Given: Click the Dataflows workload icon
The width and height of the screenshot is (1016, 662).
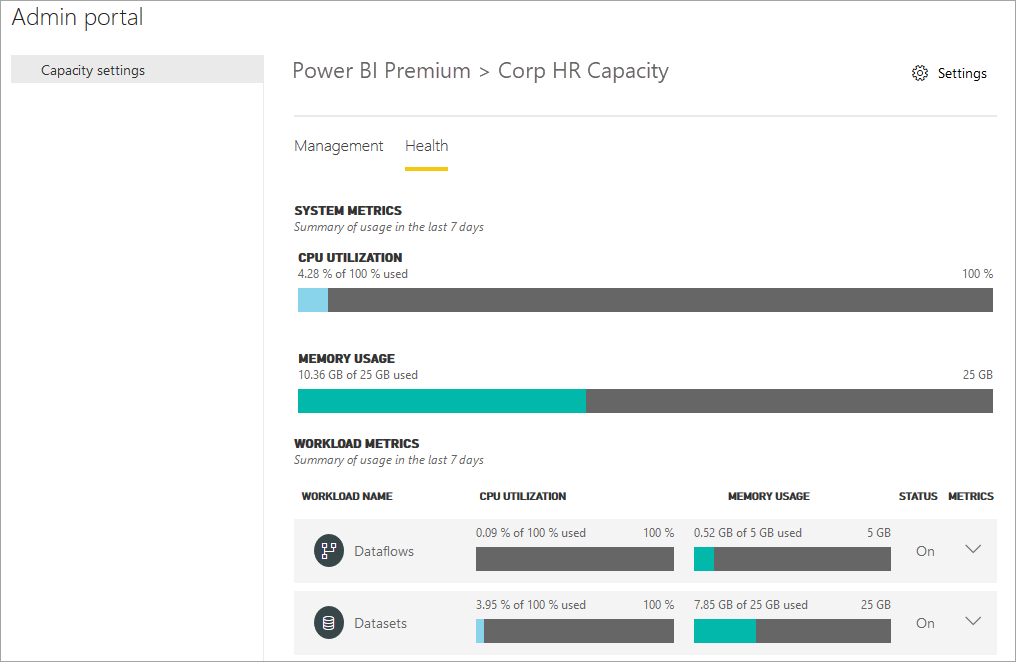Looking at the screenshot, I should click(329, 551).
